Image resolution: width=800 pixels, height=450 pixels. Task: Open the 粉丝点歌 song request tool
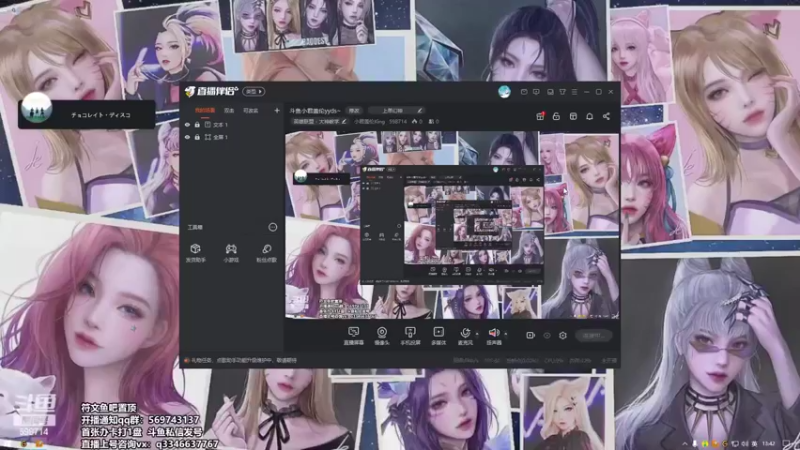[x=266, y=253]
